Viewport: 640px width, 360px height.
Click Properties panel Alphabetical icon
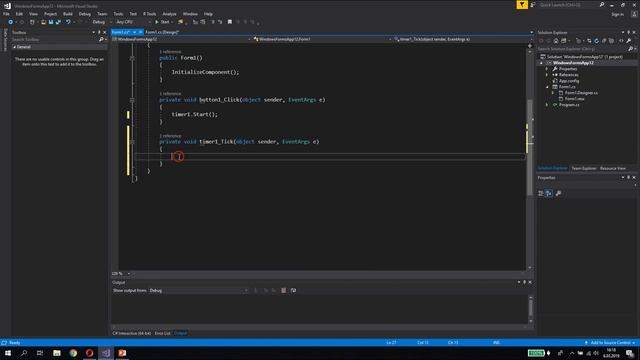(549, 193)
